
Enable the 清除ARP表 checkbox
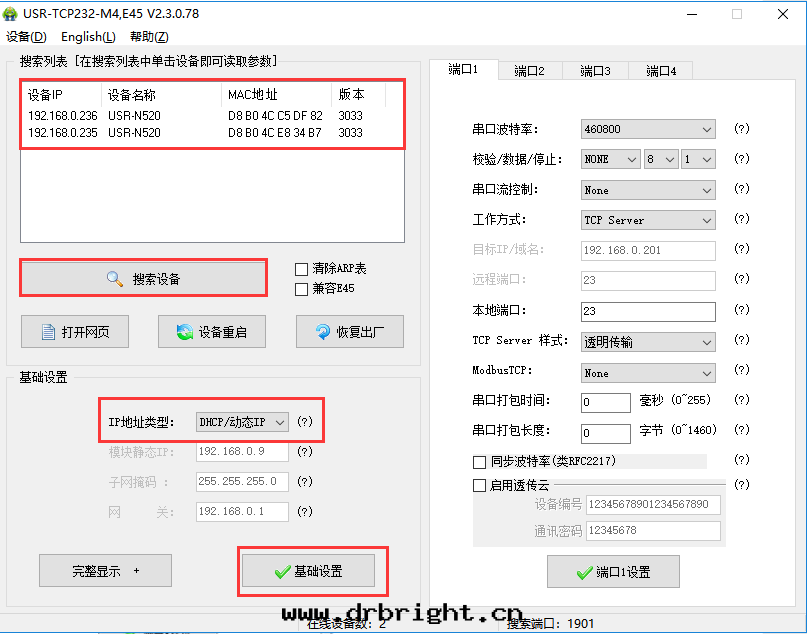tap(301, 269)
